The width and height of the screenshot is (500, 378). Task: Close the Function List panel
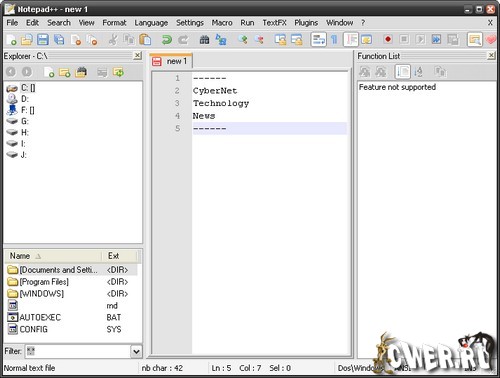pyautogui.click(x=491, y=55)
